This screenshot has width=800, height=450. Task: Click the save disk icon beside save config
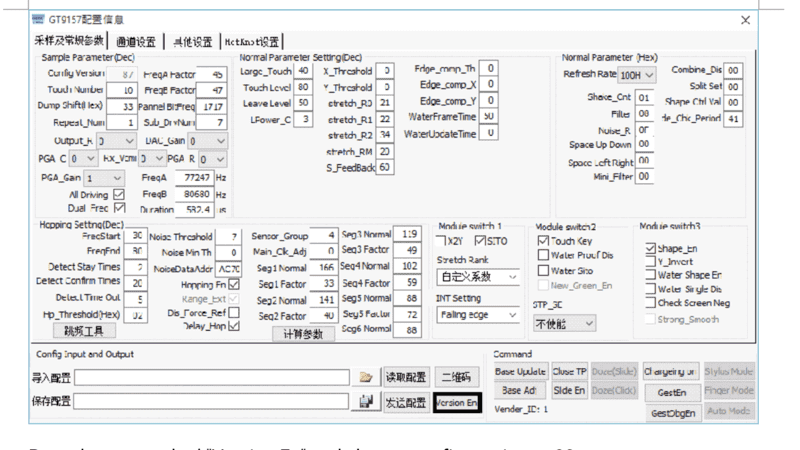tap(365, 402)
